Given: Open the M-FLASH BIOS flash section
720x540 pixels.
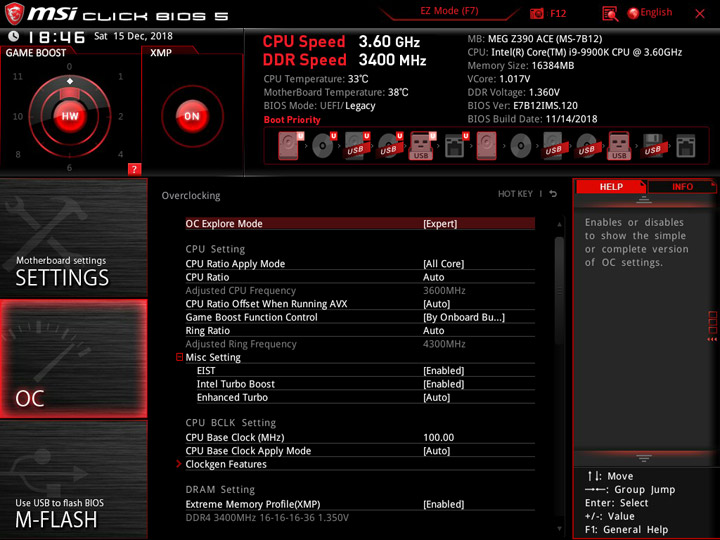Looking at the screenshot, I should pyautogui.click(x=73, y=479).
